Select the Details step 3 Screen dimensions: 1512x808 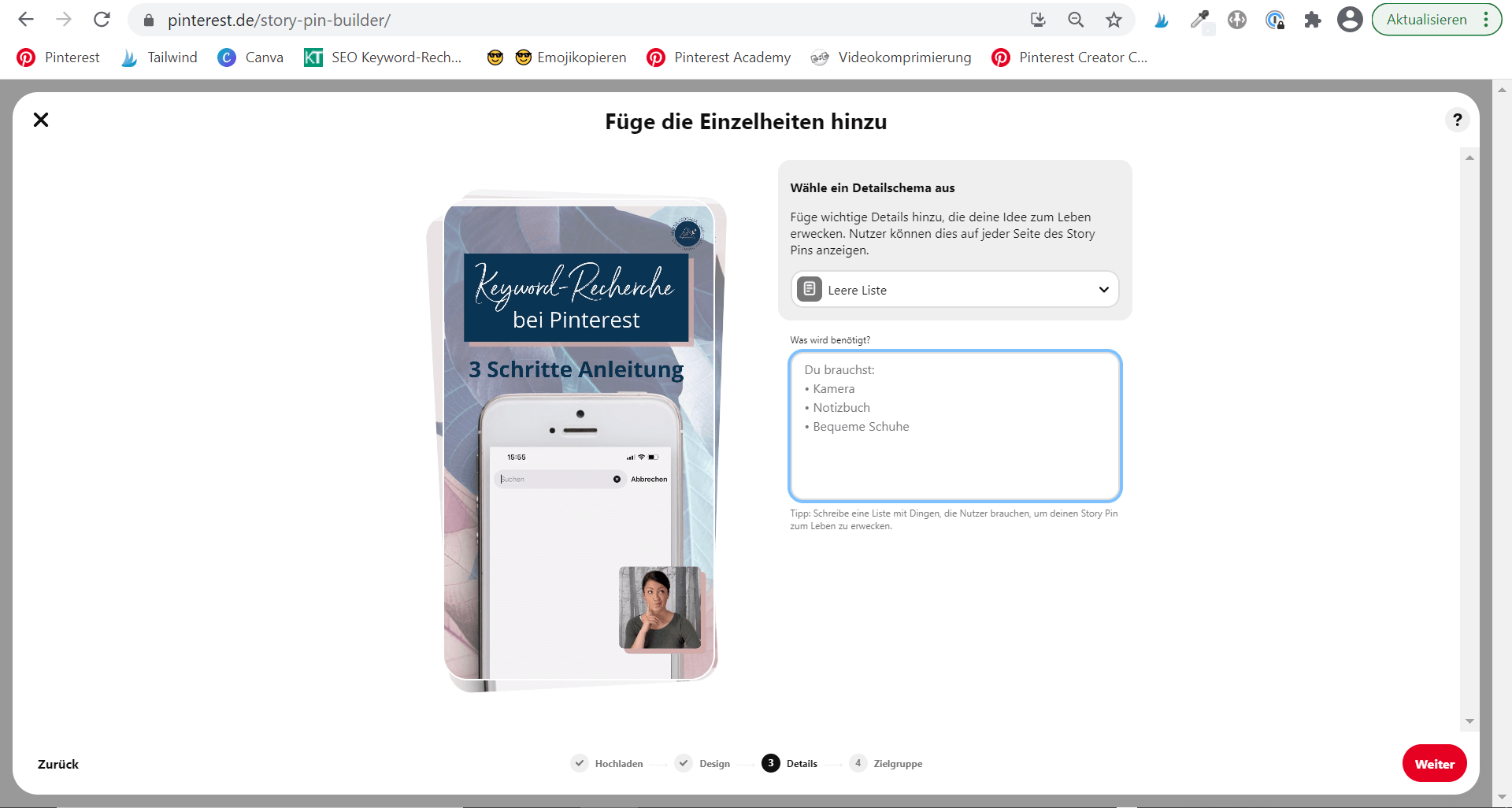click(790, 763)
